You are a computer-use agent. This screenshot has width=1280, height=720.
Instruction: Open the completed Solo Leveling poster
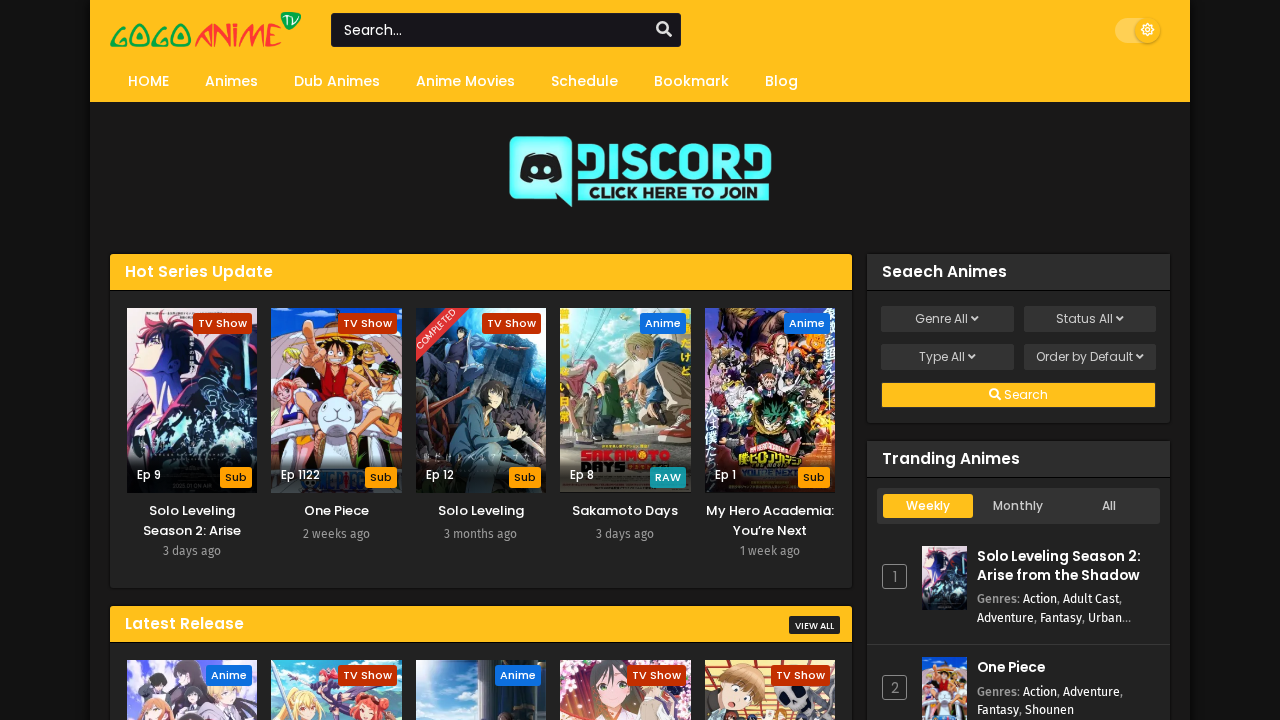coord(481,400)
